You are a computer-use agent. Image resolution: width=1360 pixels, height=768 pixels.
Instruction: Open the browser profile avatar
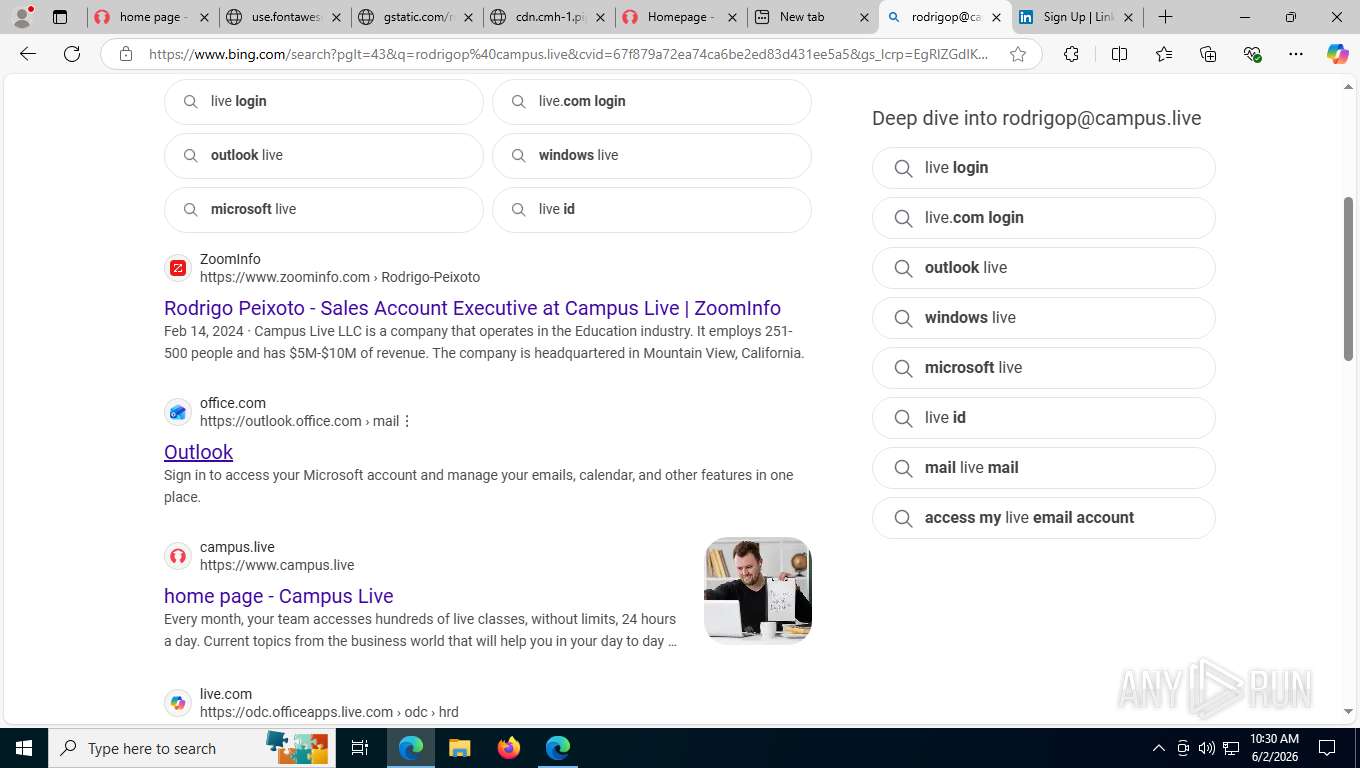22,16
